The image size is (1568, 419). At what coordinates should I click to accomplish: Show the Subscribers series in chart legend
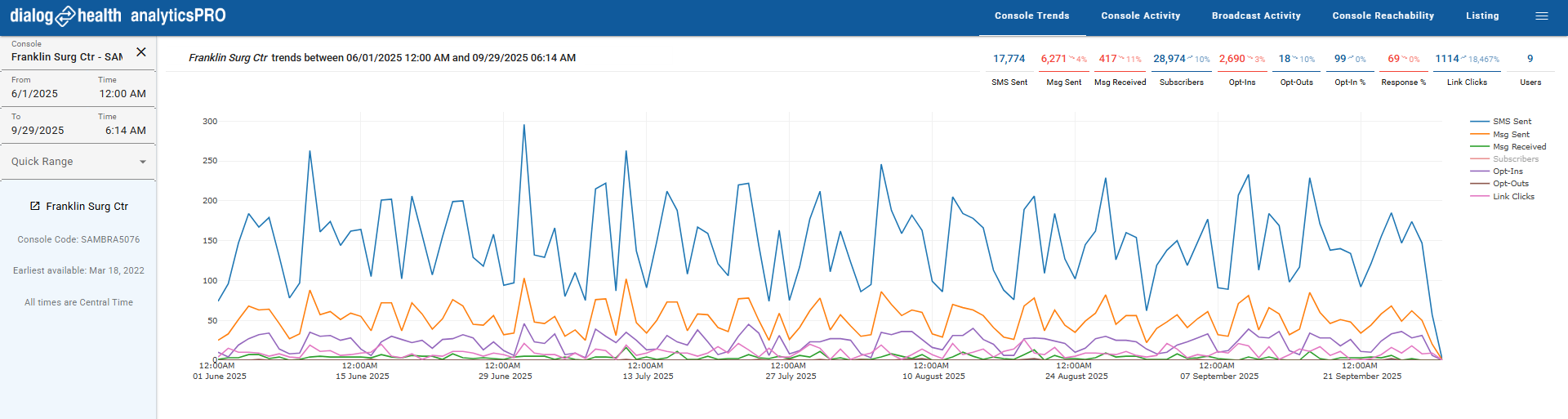1515,159
